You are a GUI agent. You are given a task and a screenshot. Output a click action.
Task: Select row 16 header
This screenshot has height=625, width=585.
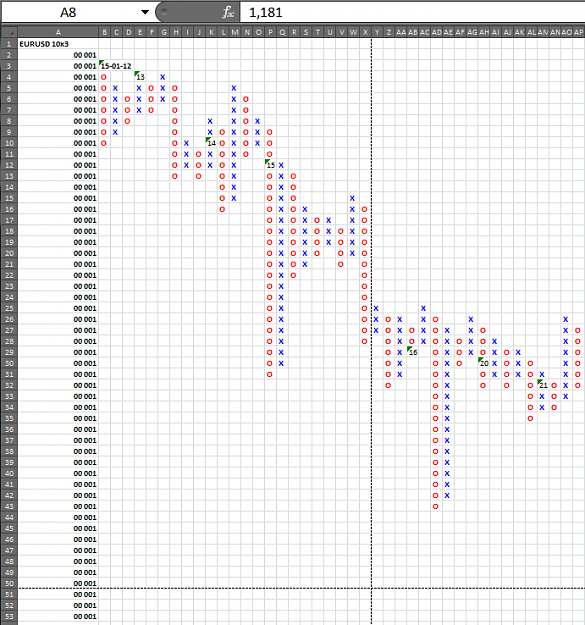coord(10,209)
